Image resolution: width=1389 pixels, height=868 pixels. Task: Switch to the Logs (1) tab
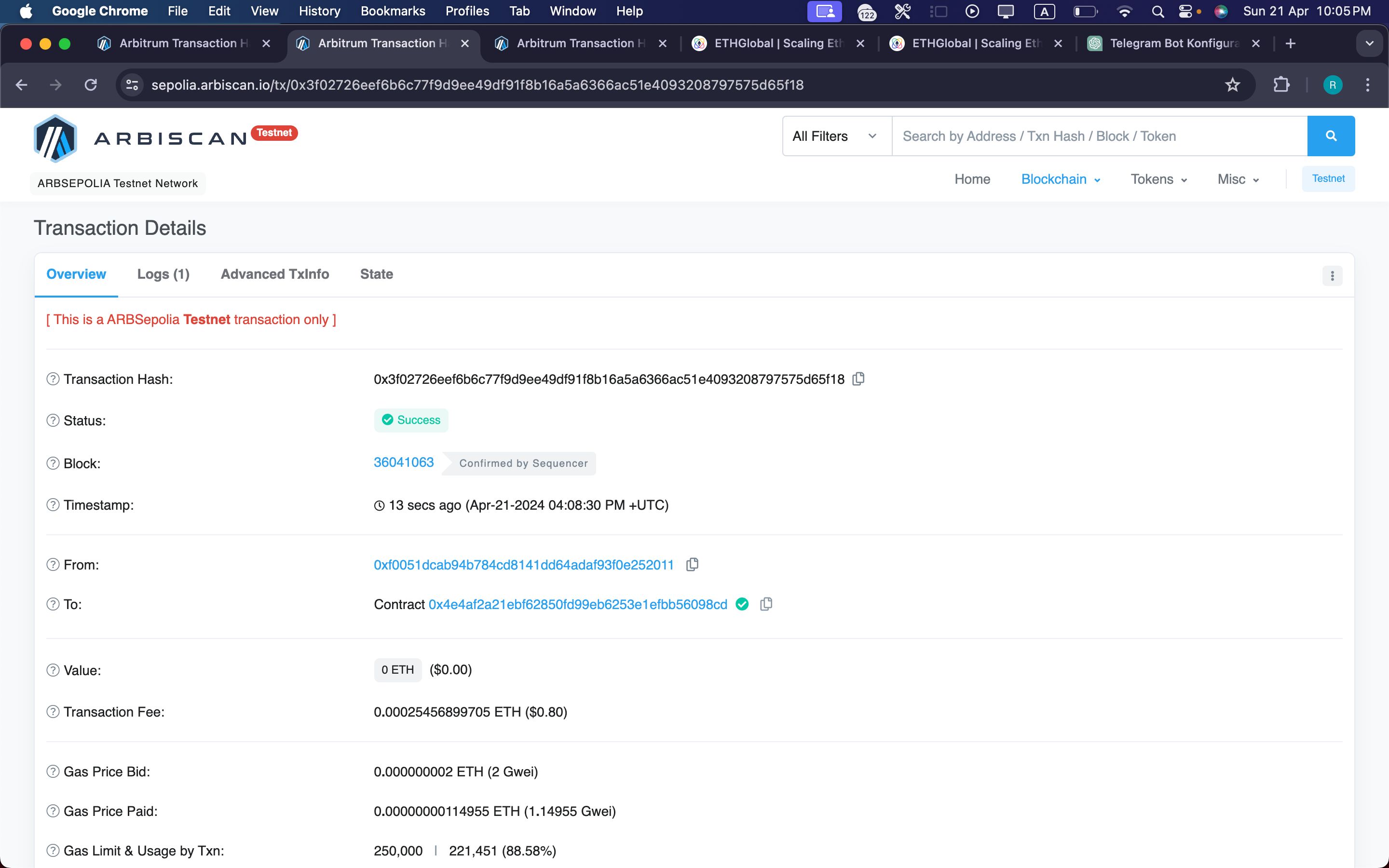pos(163,274)
